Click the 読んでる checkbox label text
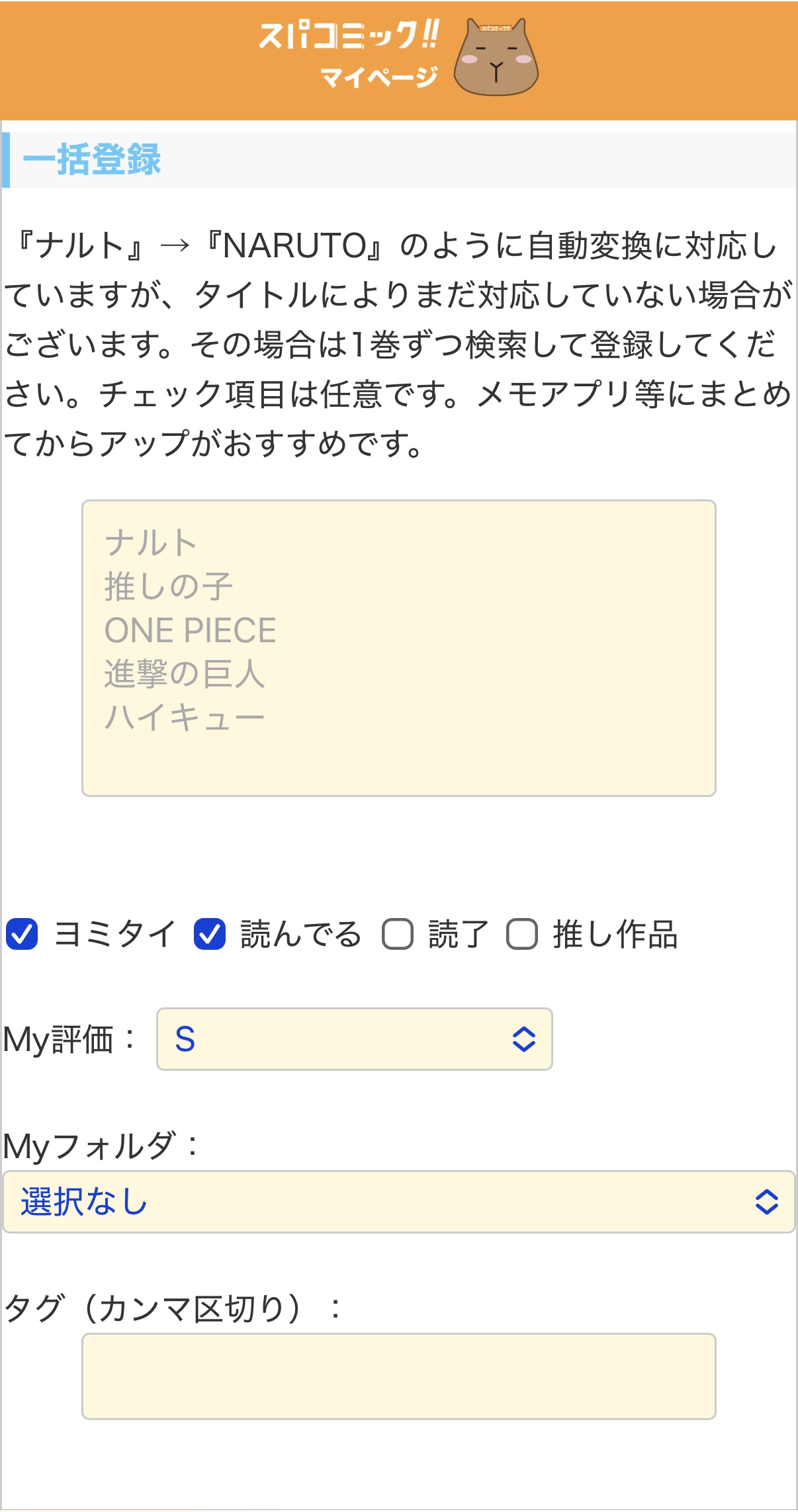The image size is (798, 1512). click(300, 934)
